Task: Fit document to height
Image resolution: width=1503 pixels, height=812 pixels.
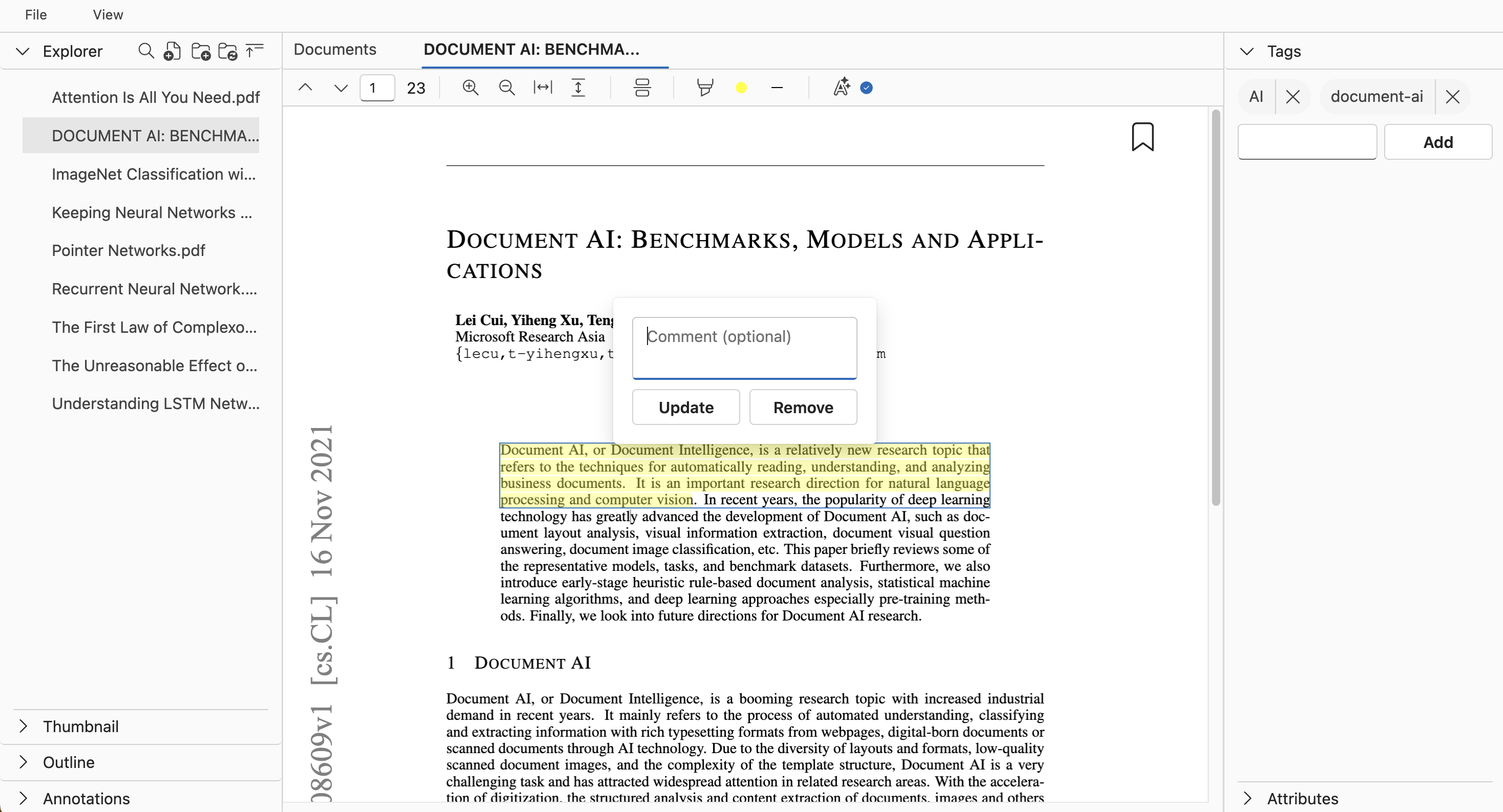Action: click(578, 88)
